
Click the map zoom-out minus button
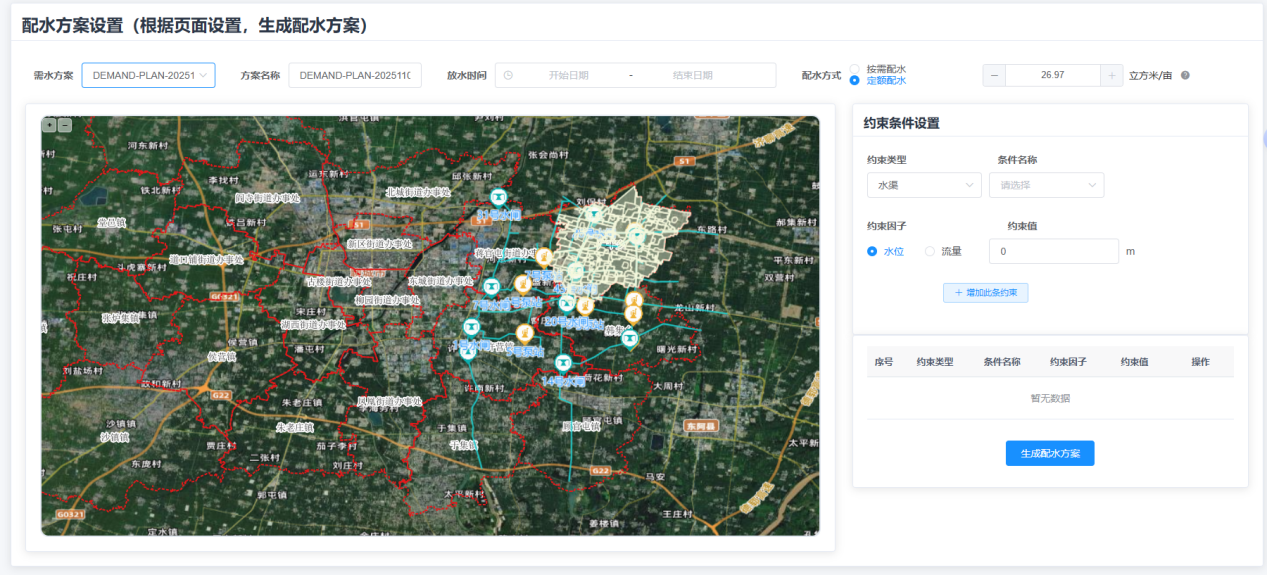(x=65, y=125)
